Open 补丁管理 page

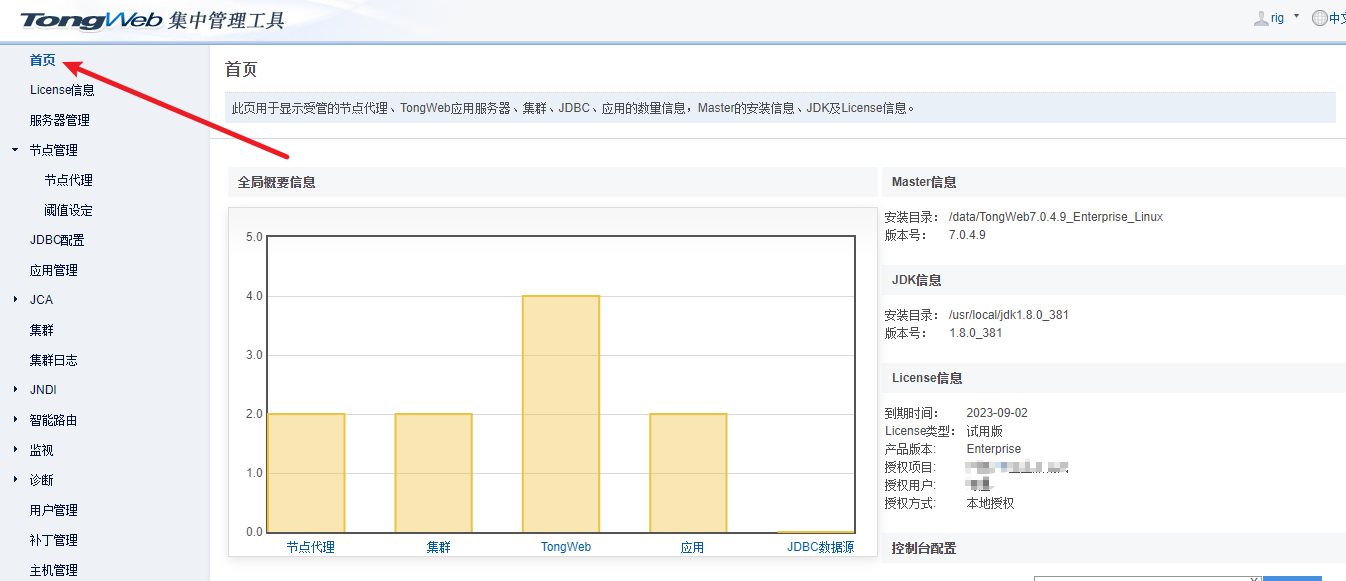point(54,540)
